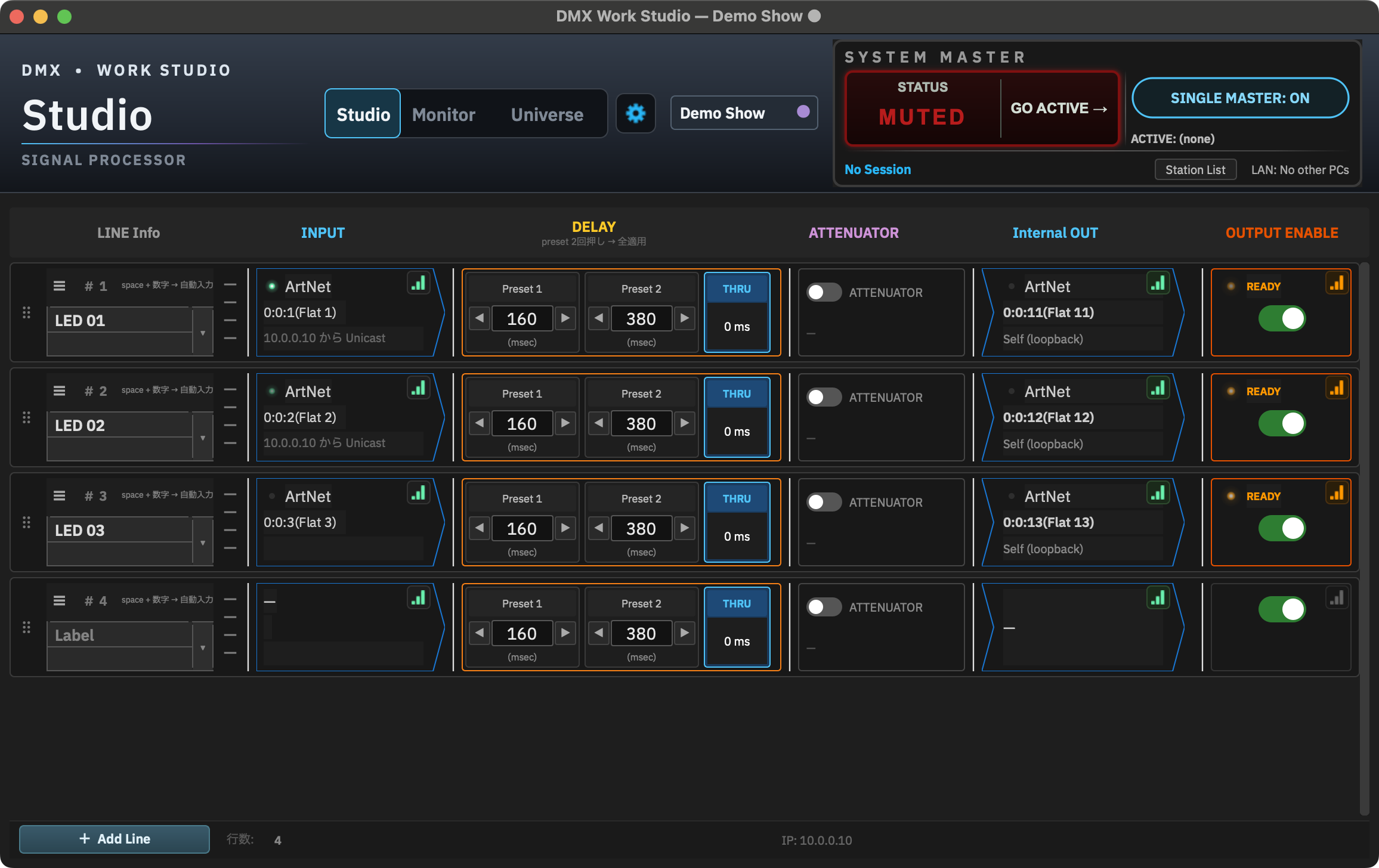This screenshot has width=1379, height=868.
Task: Increase Preset 1 delay on line 1 with the right arrow
Action: (565, 318)
